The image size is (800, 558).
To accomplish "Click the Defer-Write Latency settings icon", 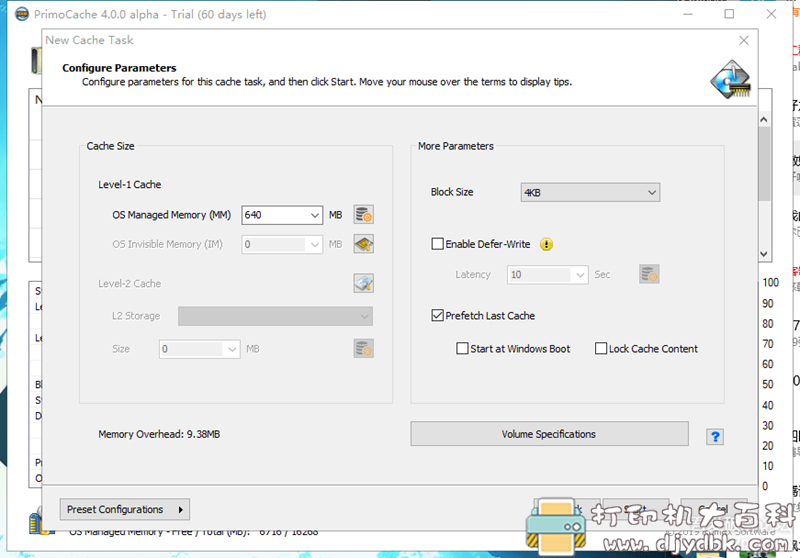I will pyautogui.click(x=649, y=274).
